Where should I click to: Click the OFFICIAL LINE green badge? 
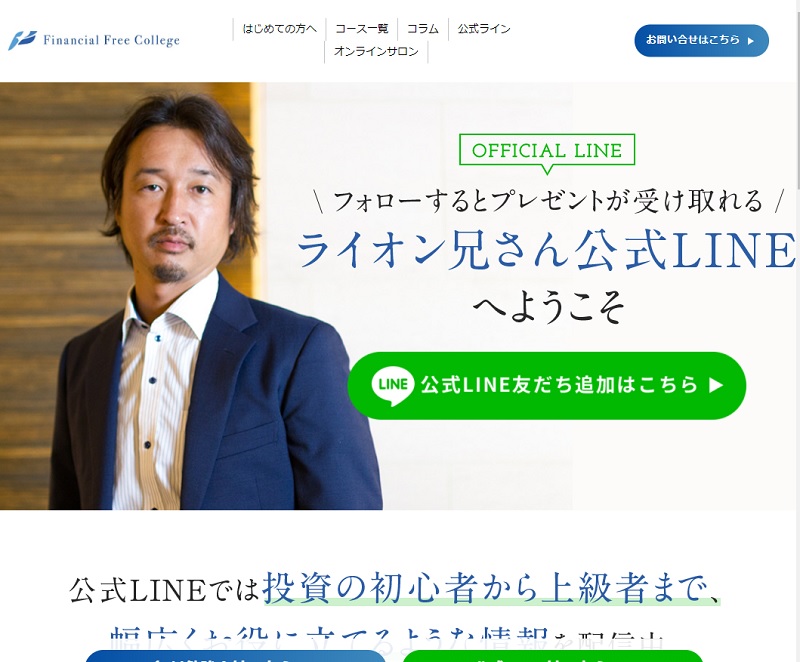(547, 151)
